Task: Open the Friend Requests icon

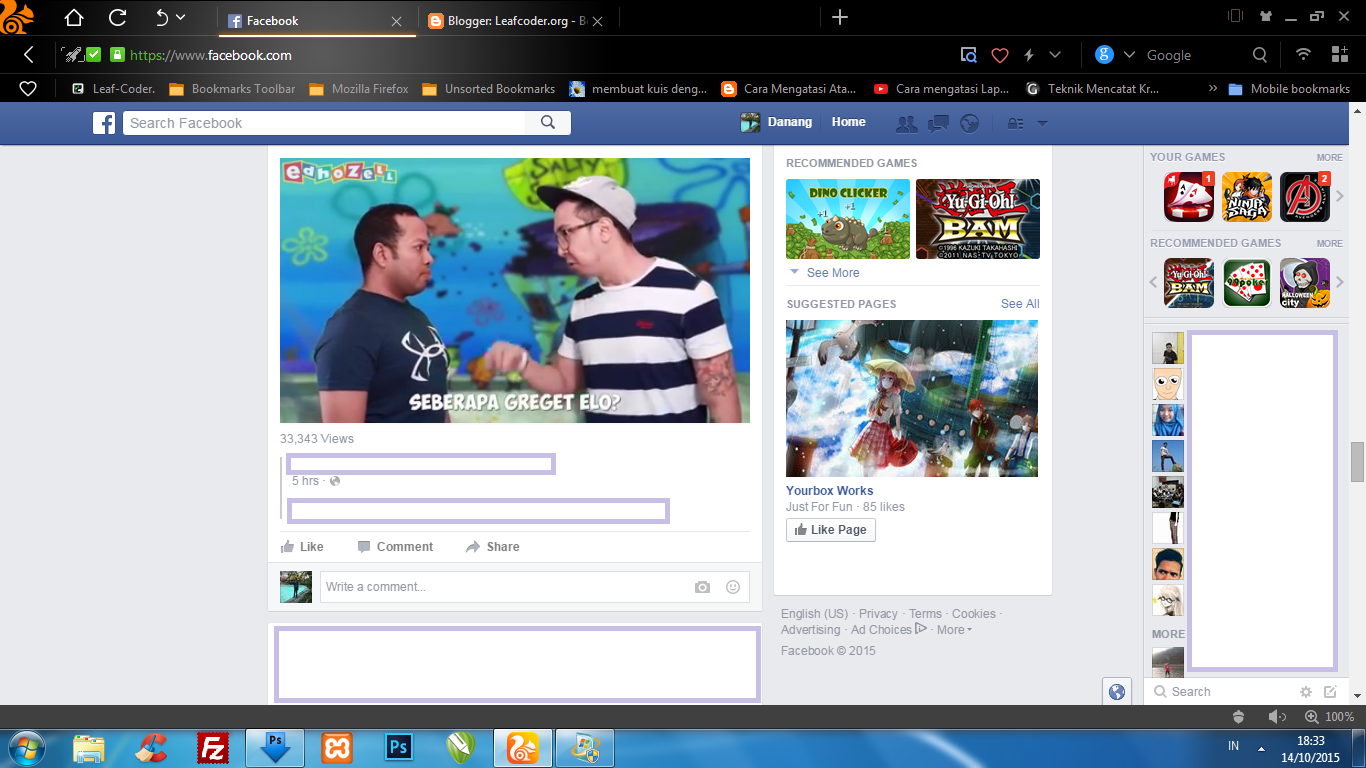Action: click(x=907, y=123)
